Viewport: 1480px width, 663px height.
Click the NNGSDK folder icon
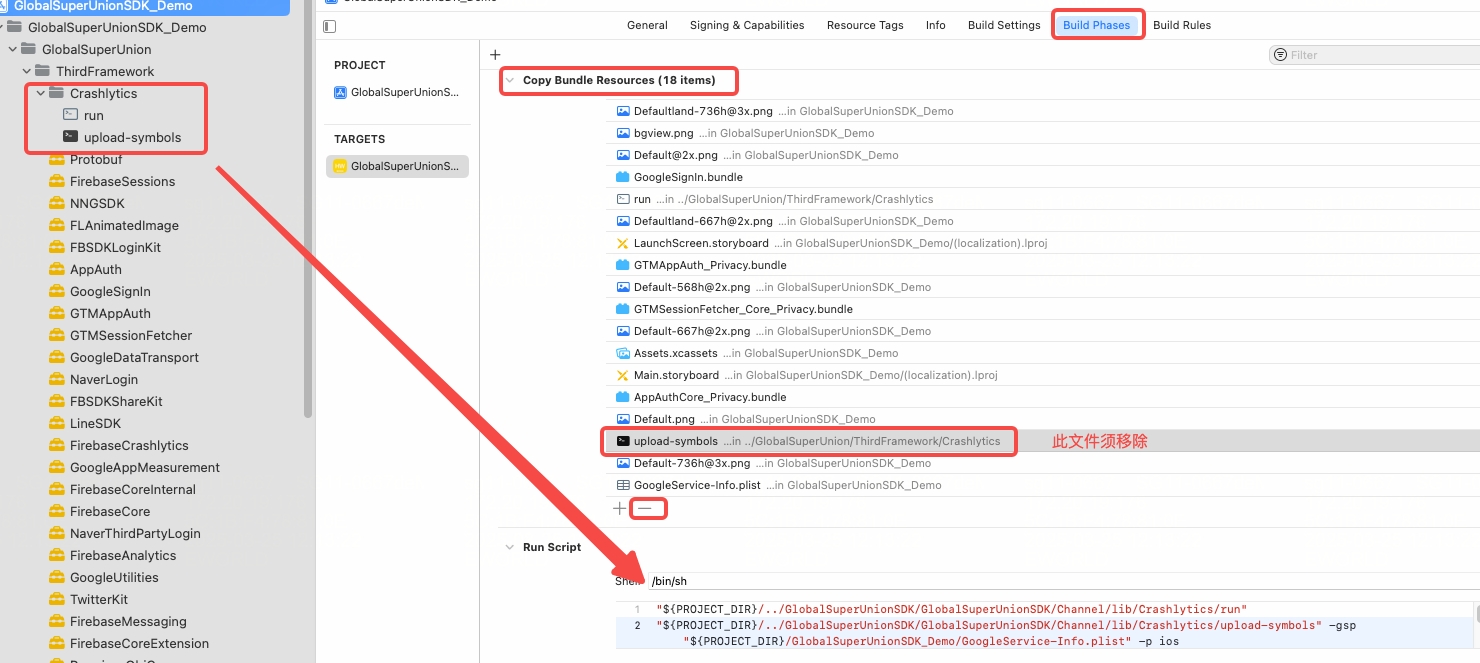click(56, 203)
